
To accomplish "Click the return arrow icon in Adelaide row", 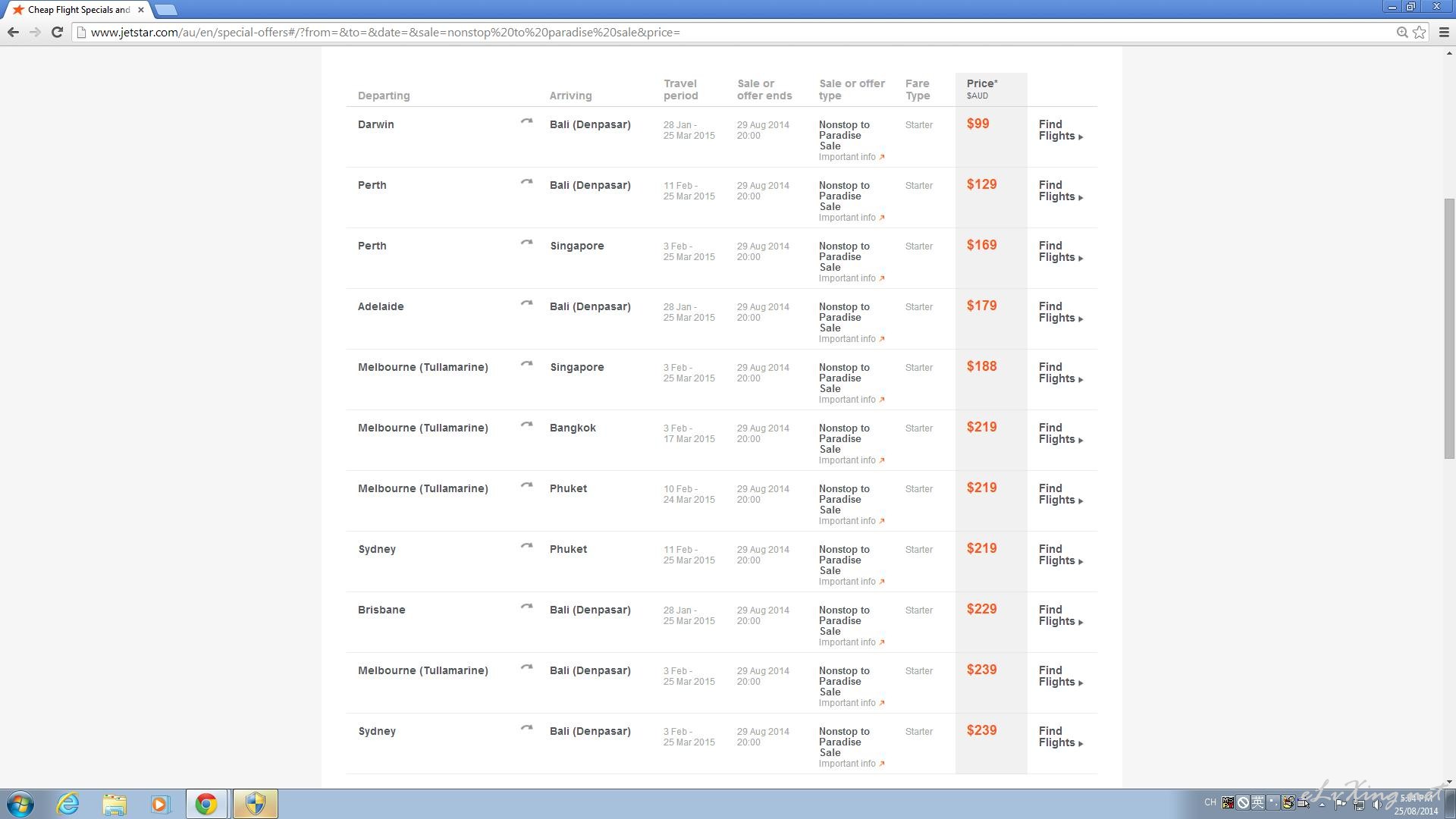I will 526,303.
